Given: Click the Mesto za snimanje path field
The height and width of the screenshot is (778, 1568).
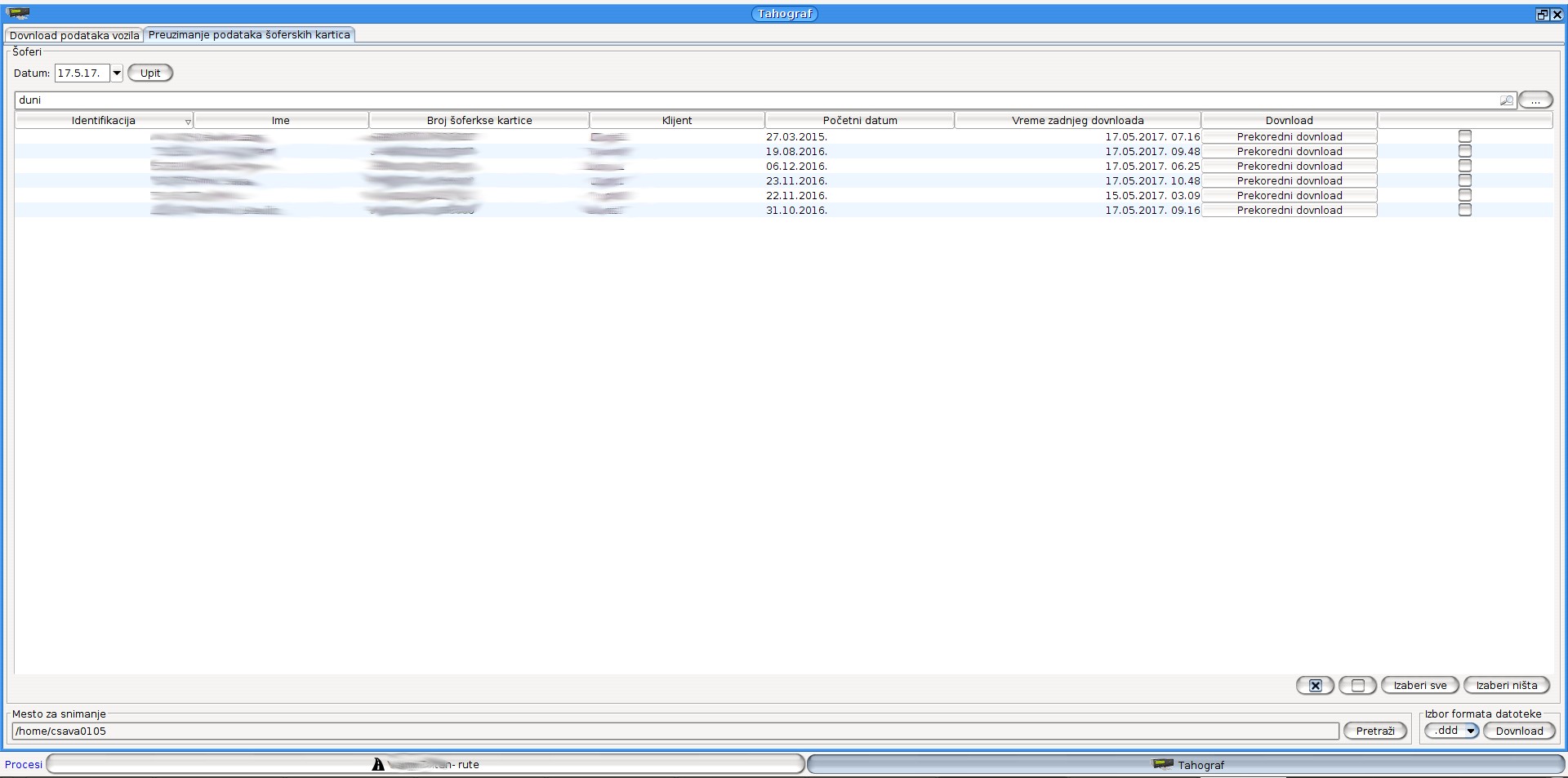Looking at the screenshot, I should pos(675,731).
